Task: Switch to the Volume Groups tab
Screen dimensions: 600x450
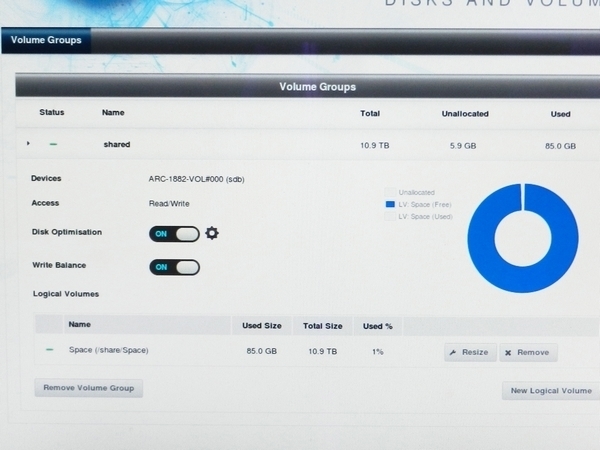Action: [x=46, y=40]
